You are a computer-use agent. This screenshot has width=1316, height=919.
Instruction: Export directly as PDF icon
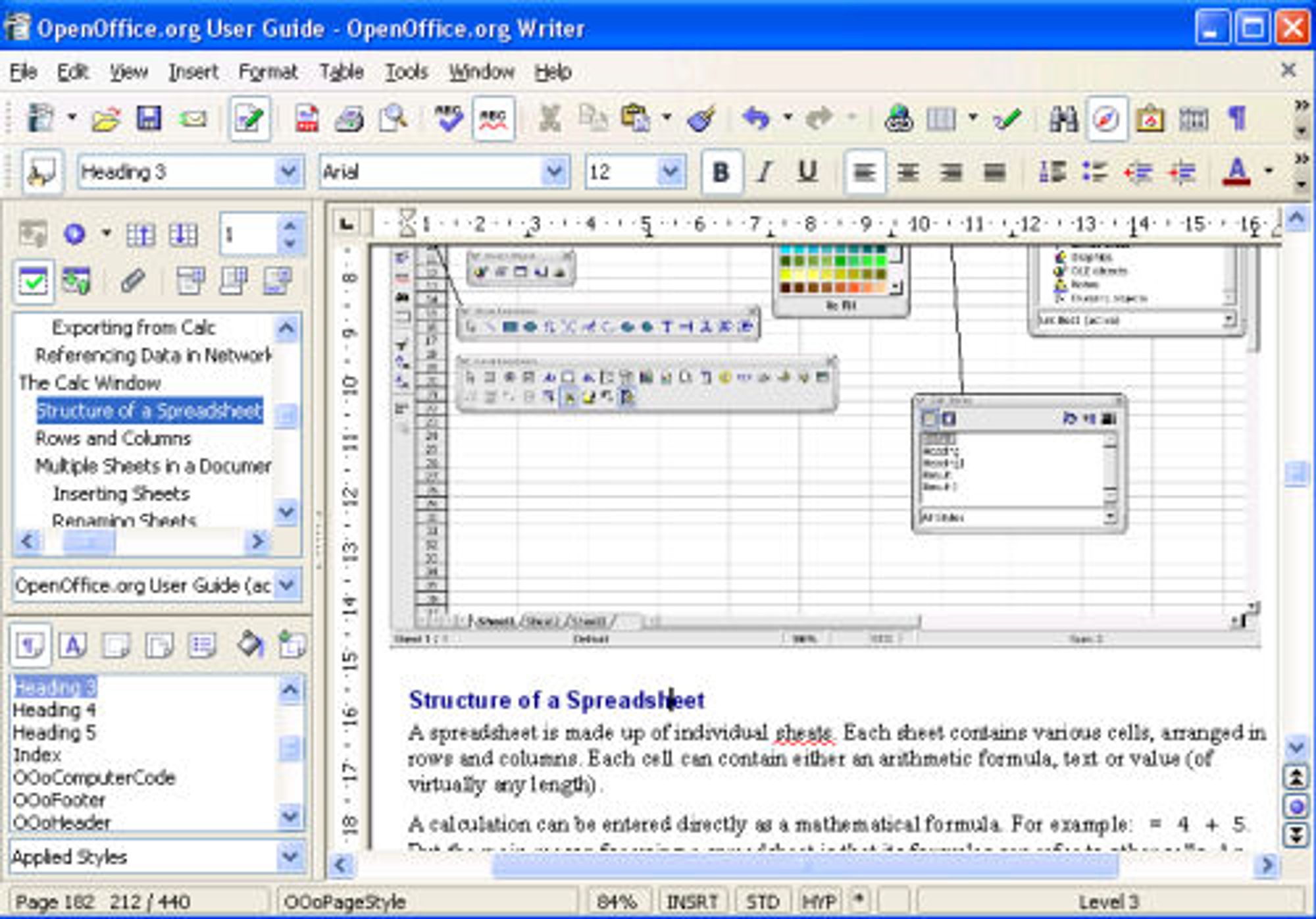click(x=307, y=119)
